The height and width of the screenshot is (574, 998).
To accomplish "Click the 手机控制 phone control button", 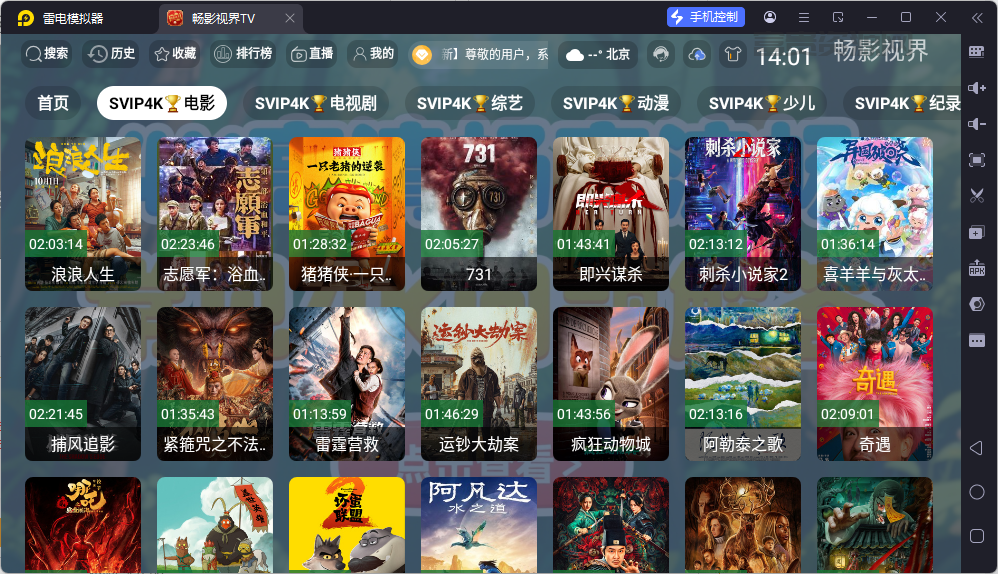I will pos(706,17).
